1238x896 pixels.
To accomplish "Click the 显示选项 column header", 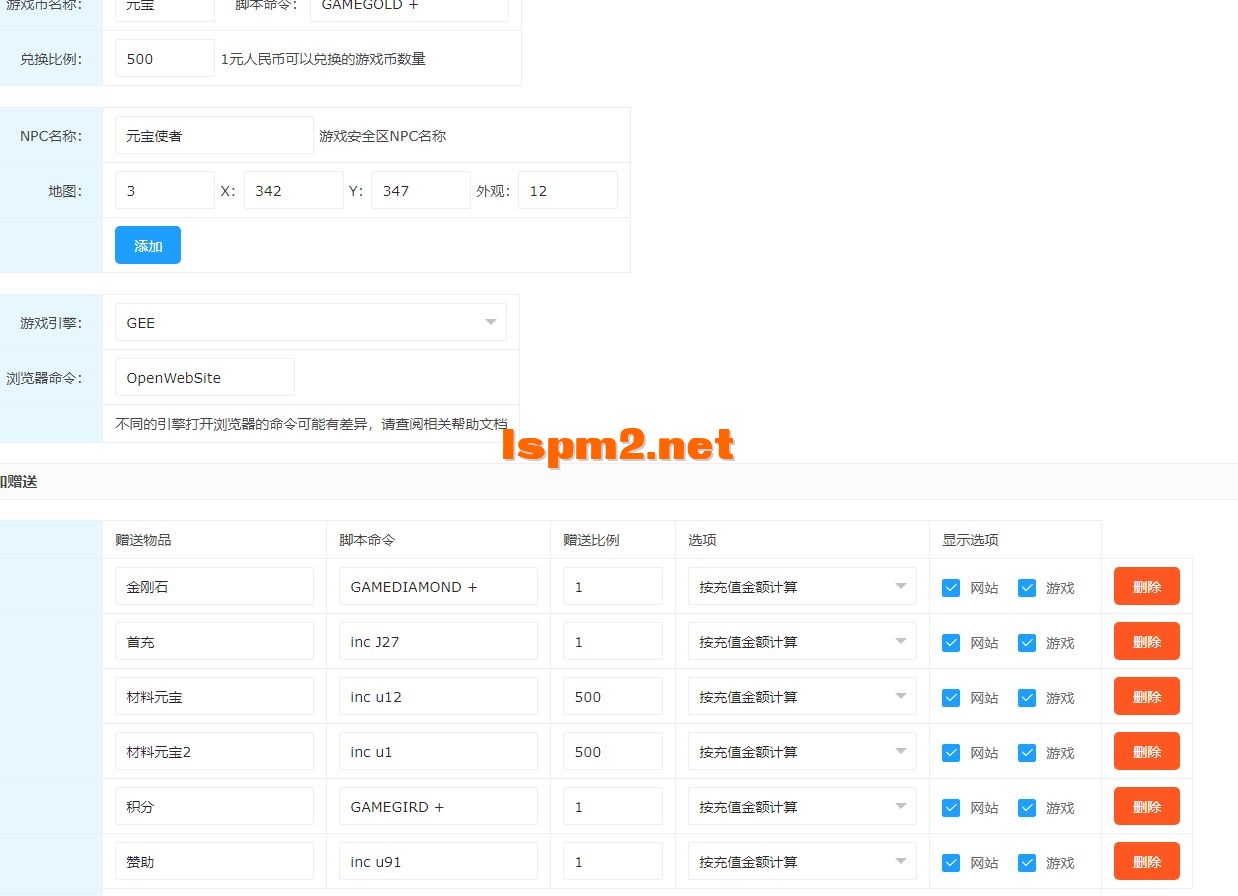I will pos(970,540).
